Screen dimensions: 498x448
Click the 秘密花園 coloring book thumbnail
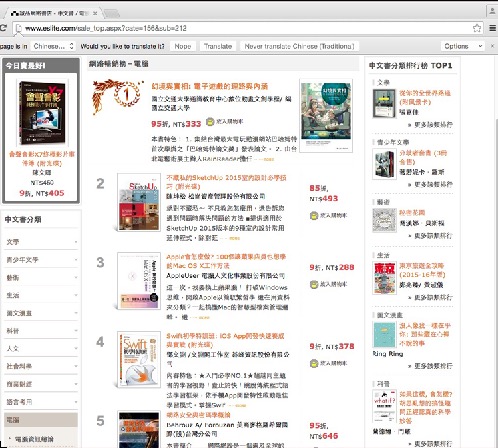coord(384,220)
